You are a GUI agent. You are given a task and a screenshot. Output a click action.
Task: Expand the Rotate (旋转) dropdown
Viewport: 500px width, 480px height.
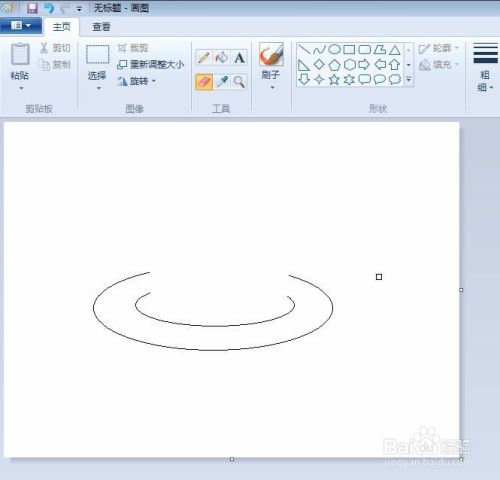[x=154, y=81]
